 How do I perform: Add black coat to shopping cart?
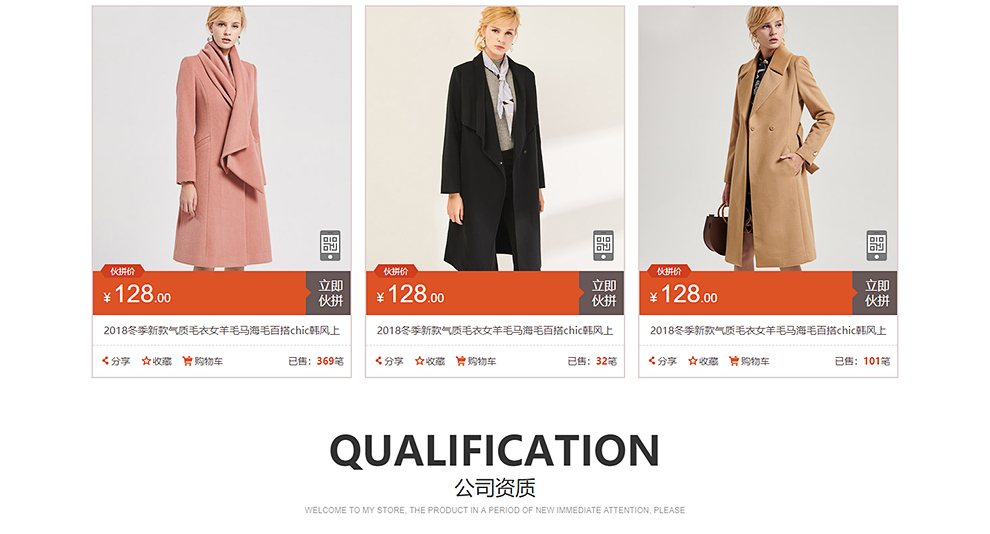tap(476, 361)
